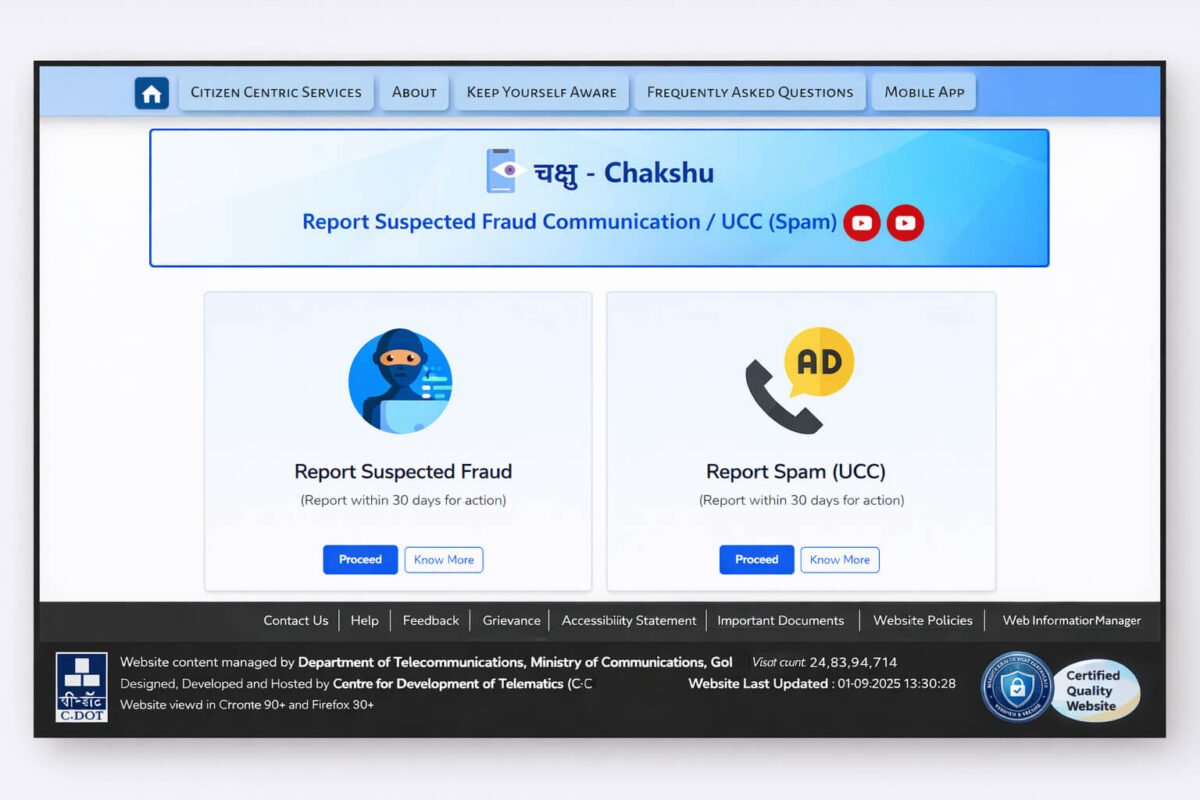Click the blue security shield badge

click(1016, 687)
